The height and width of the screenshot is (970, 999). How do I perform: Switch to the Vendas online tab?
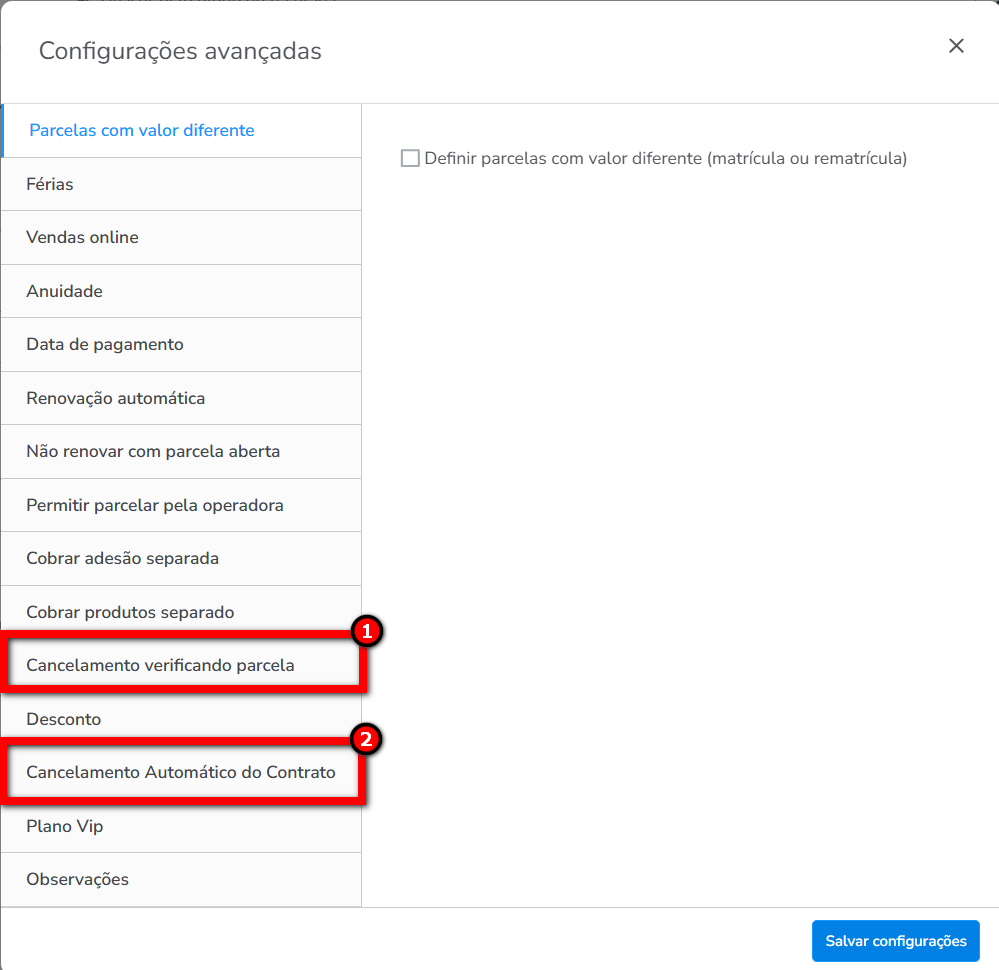(x=83, y=238)
